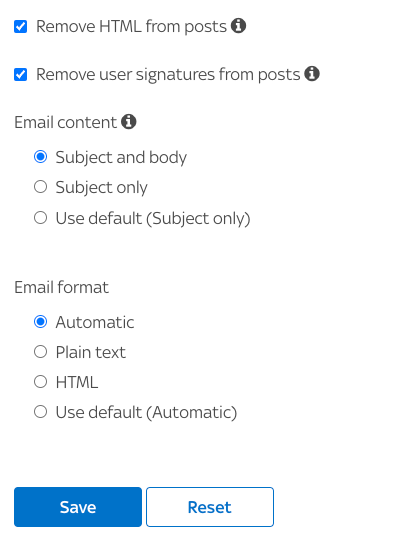Pick Use default (Automatic) radio button

[x=40, y=412]
